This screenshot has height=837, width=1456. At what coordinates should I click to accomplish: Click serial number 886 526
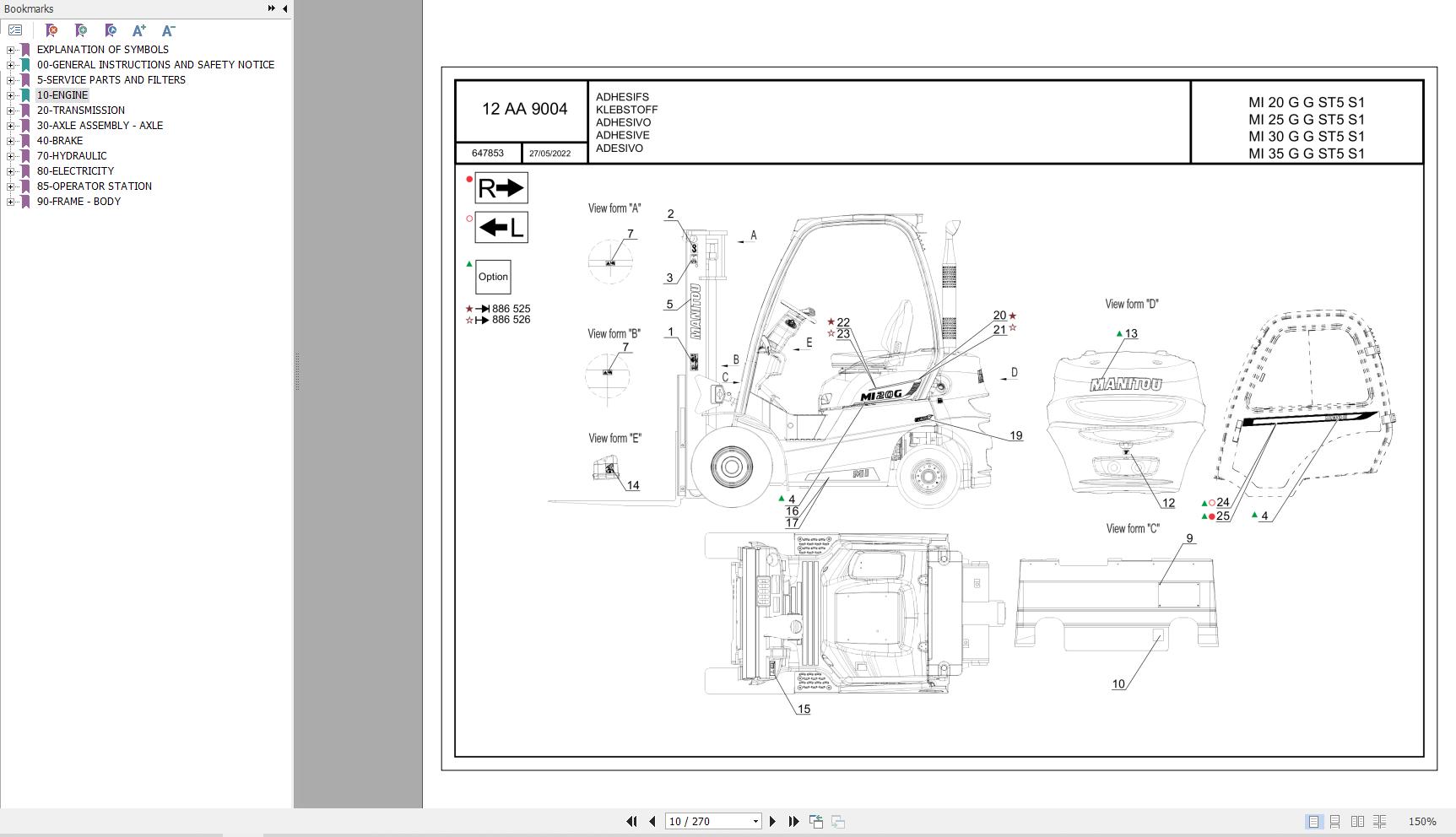point(511,320)
